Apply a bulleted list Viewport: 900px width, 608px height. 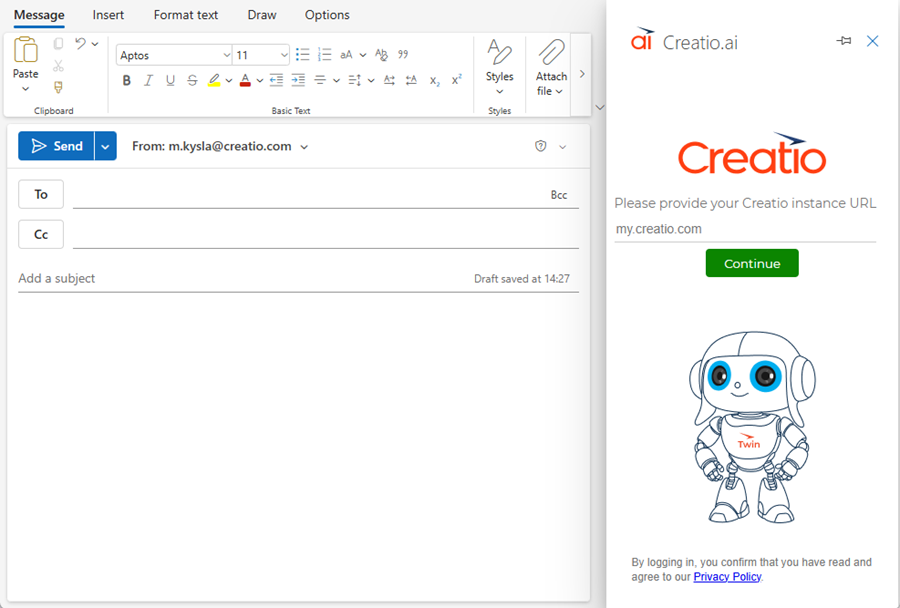coord(302,55)
